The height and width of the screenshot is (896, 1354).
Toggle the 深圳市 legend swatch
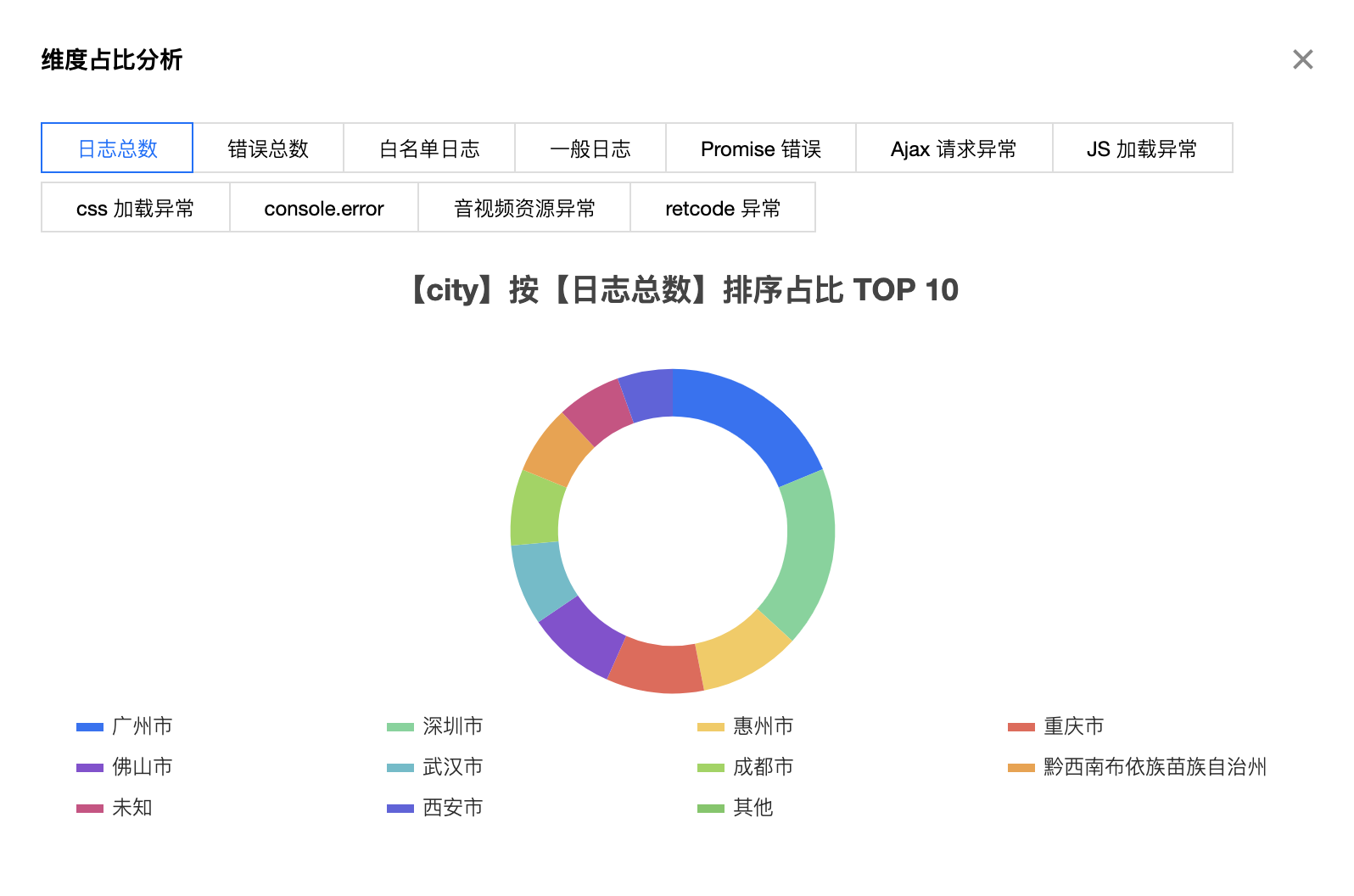400,727
